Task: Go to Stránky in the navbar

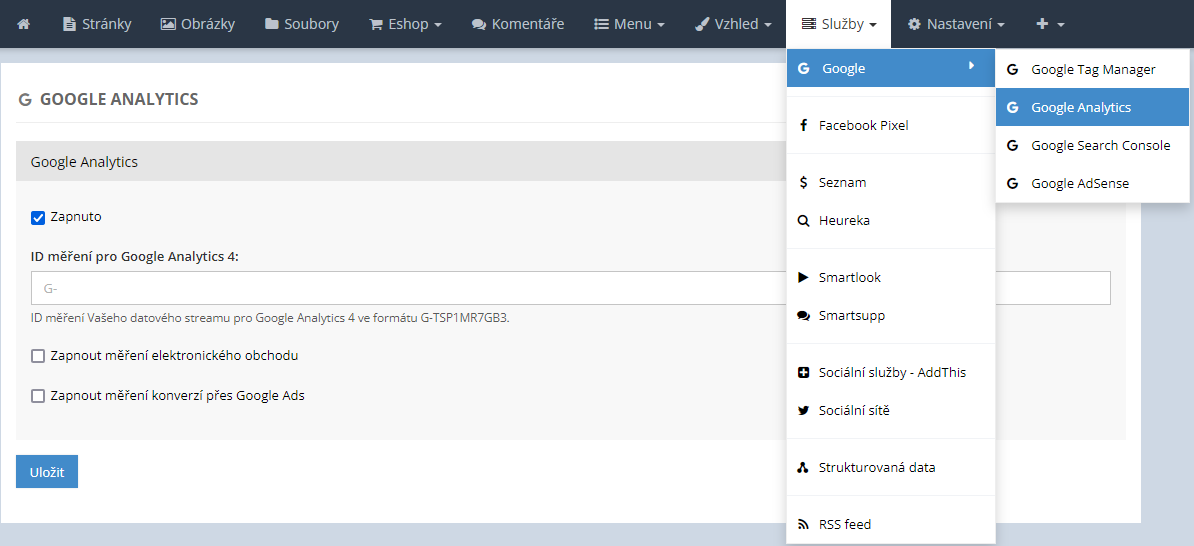Action: point(97,24)
